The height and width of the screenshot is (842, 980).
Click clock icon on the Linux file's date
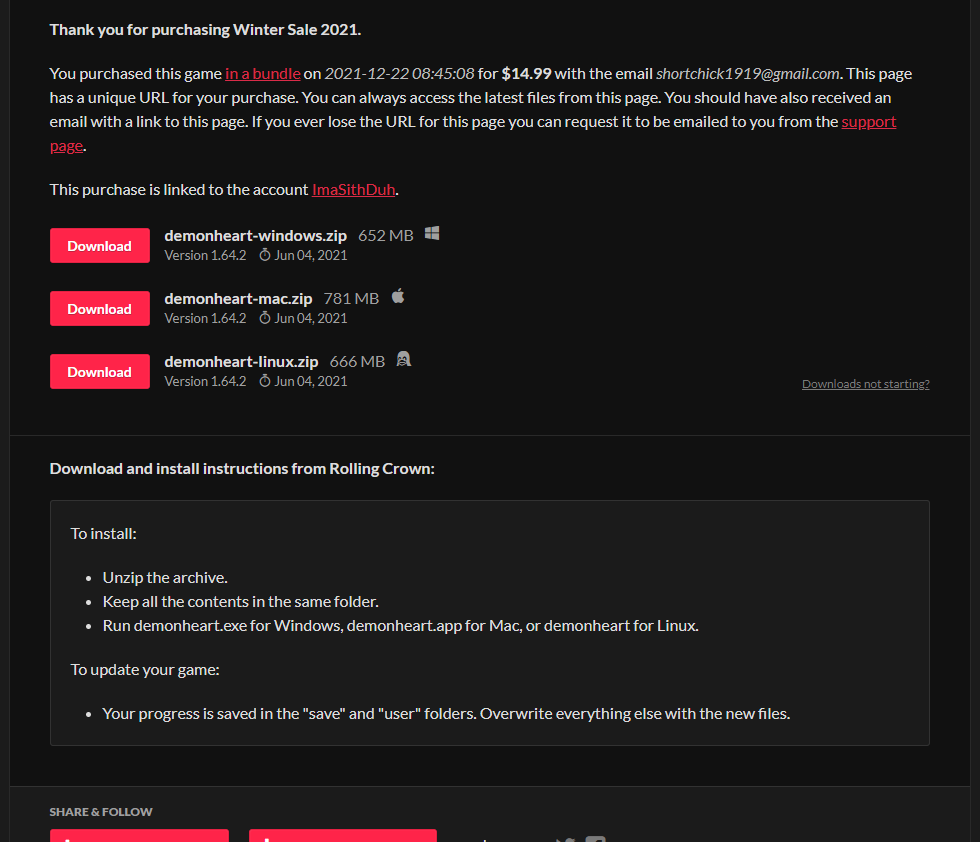[x=265, y=382]
